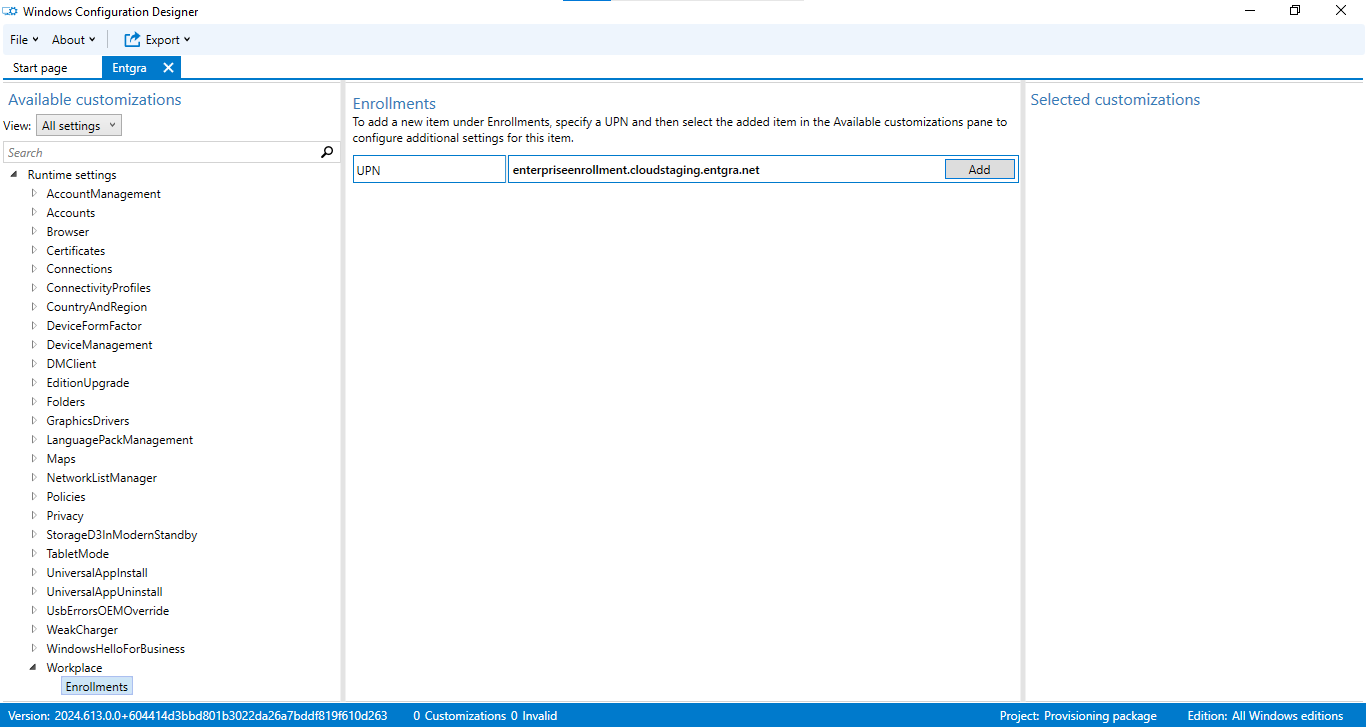
Task: Expand the Connections tree node
Action: [34, 268]
